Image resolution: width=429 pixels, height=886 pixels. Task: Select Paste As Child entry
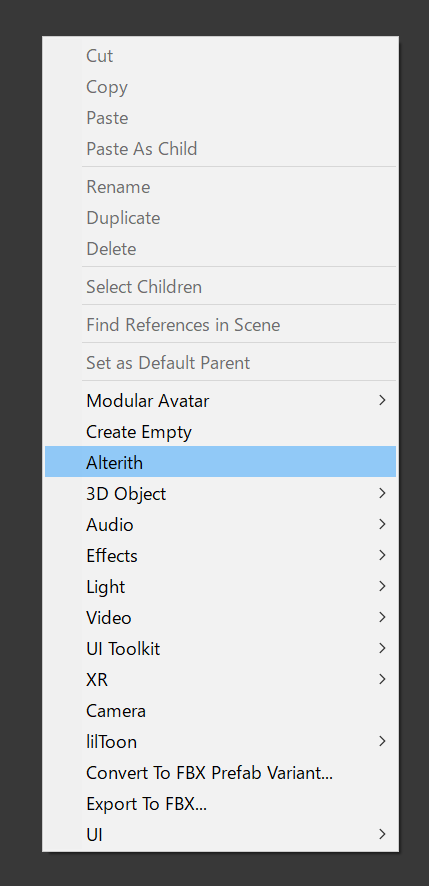pyautogui.click(x=220, y=149)
